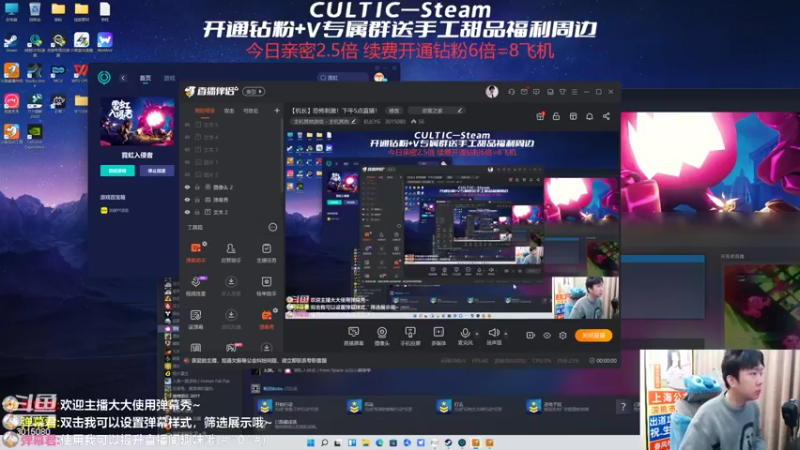Click the record video icon beside preview eye
Image resolution: width=800 pixels, height=450 pixels.
point(531,335)
